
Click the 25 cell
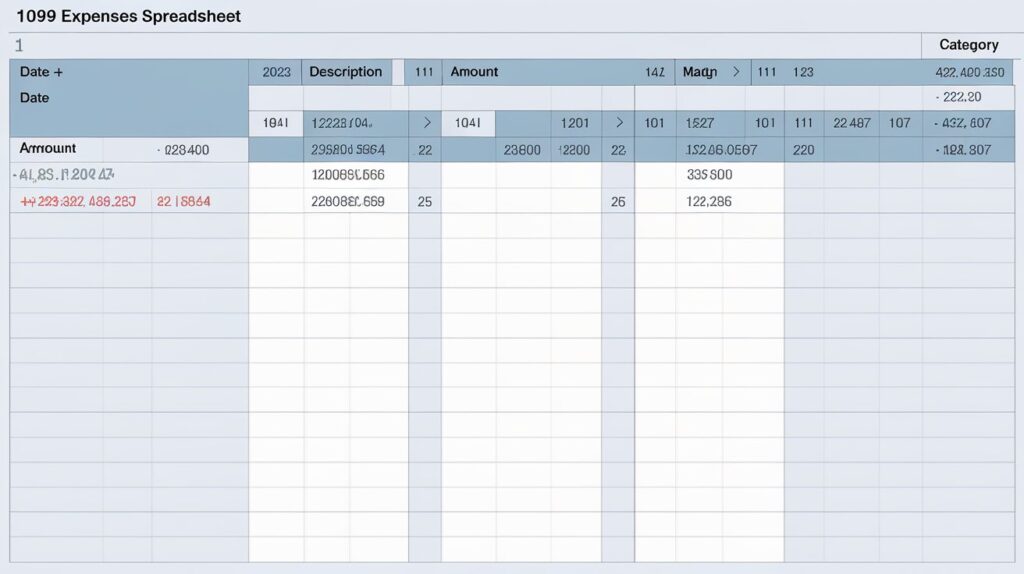(424, 201)
